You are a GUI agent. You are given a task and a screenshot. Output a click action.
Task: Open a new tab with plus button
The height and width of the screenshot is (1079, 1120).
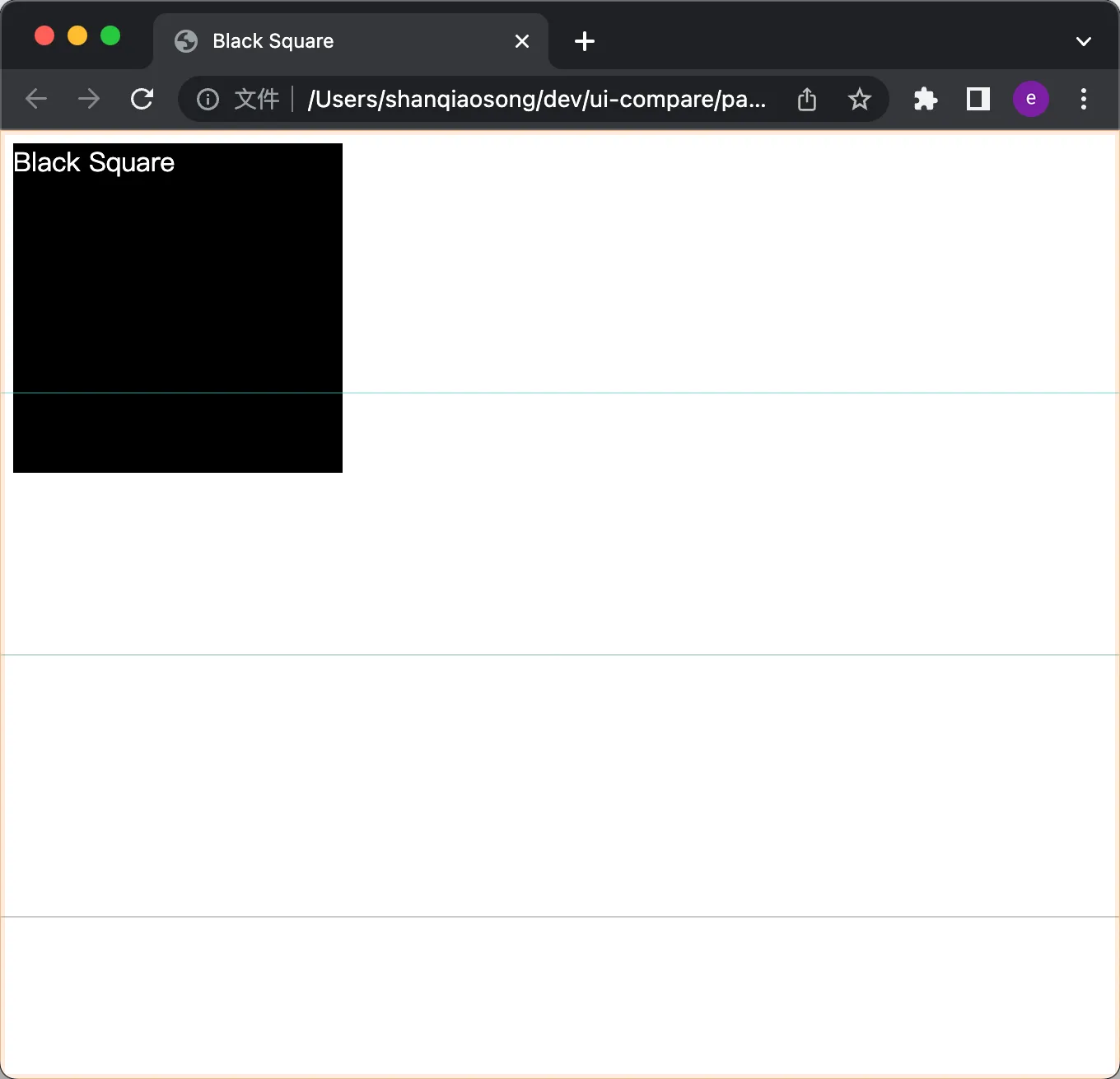pos(585,41)
